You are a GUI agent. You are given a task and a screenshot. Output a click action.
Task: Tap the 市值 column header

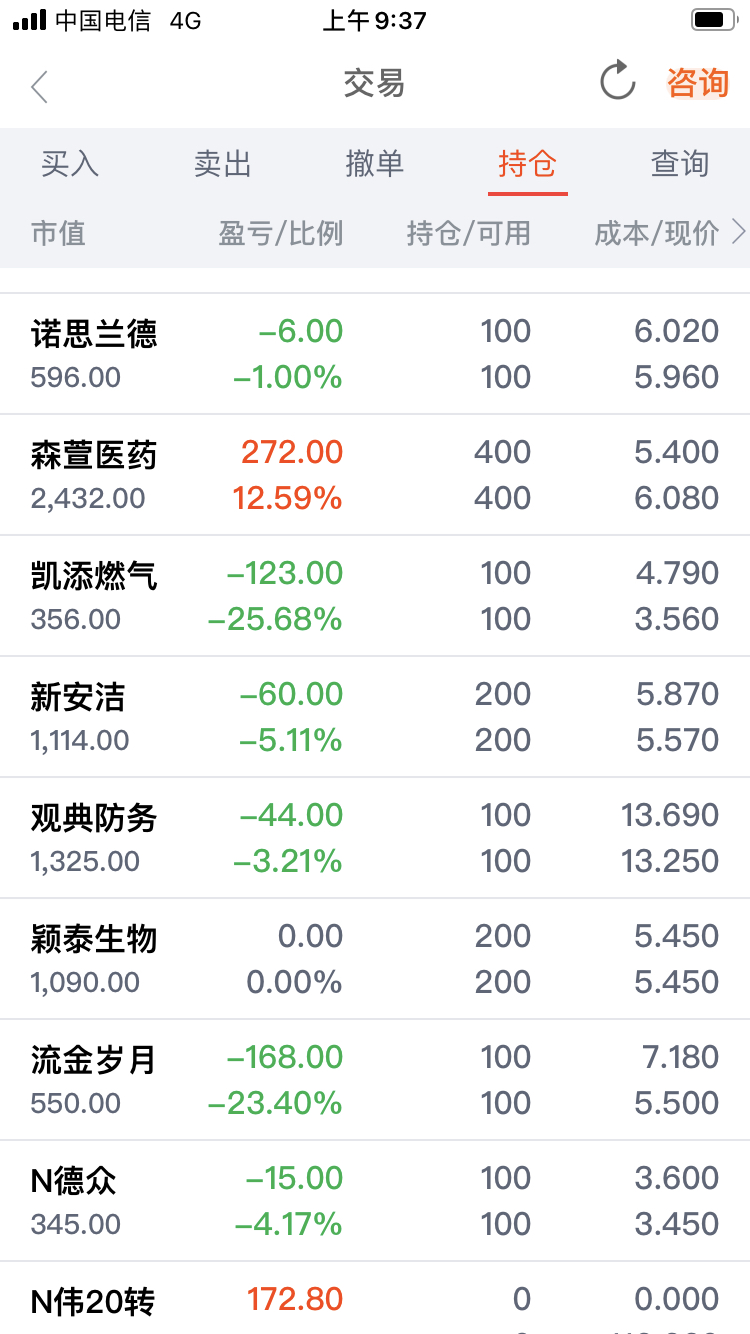click(x=58, y=233)
